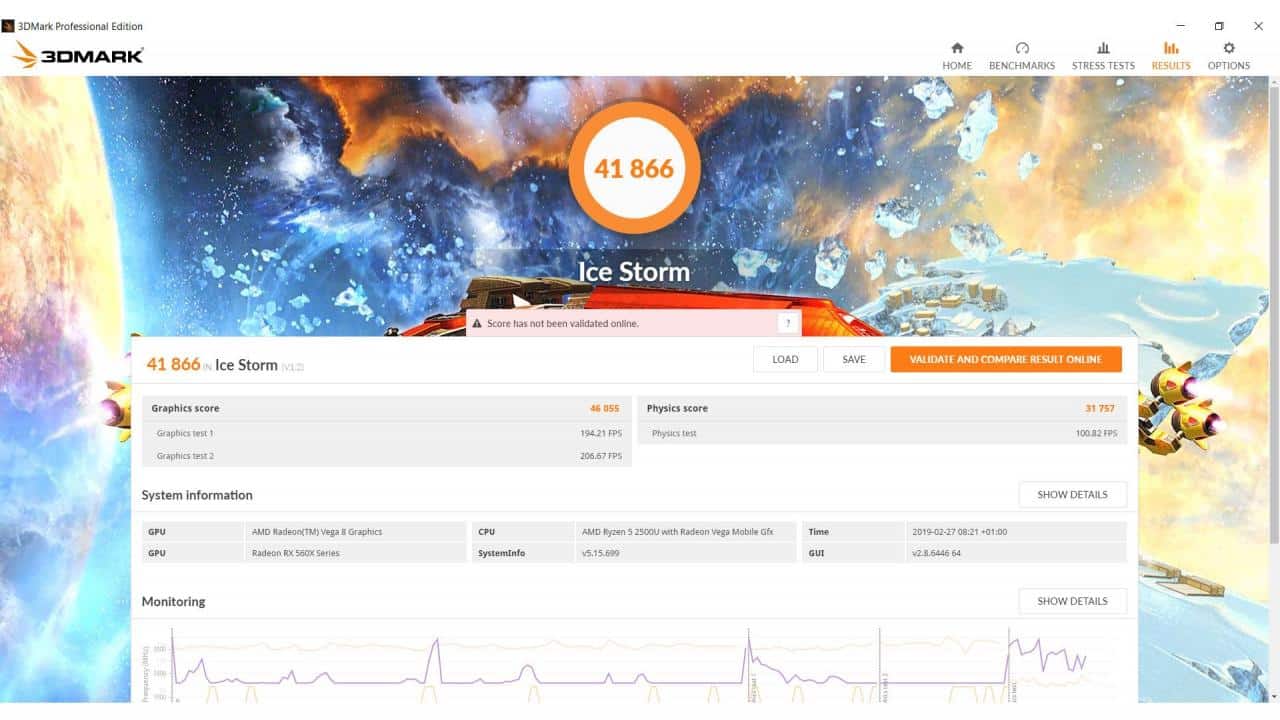Screen dimensions: 1280x720
Task: Save the Ice Storm result
Action: (x=854, y=359)
